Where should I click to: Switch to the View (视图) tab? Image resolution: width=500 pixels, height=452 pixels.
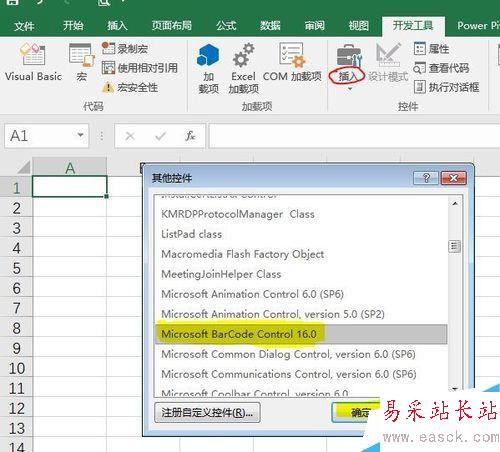tap(358, 26)
